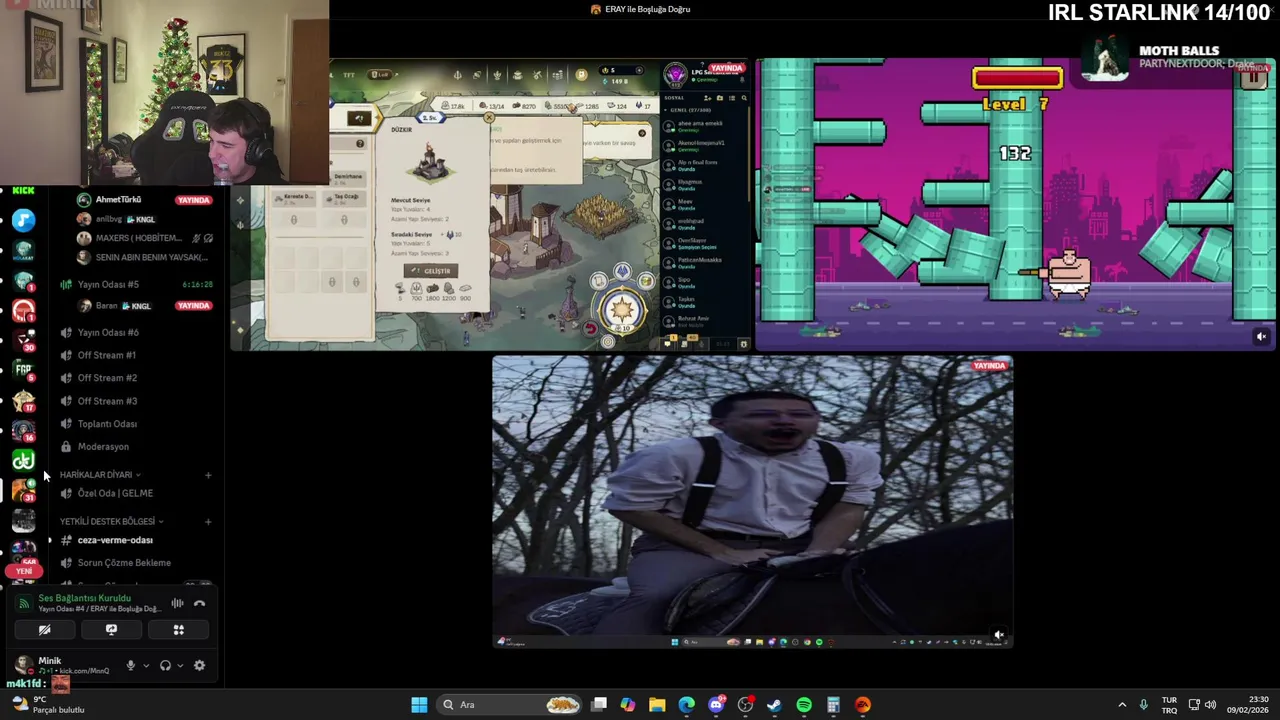Viewport: 1280px width, 720px height.
Task: Open Calculator from the taskbar
Action: (833, 705)
